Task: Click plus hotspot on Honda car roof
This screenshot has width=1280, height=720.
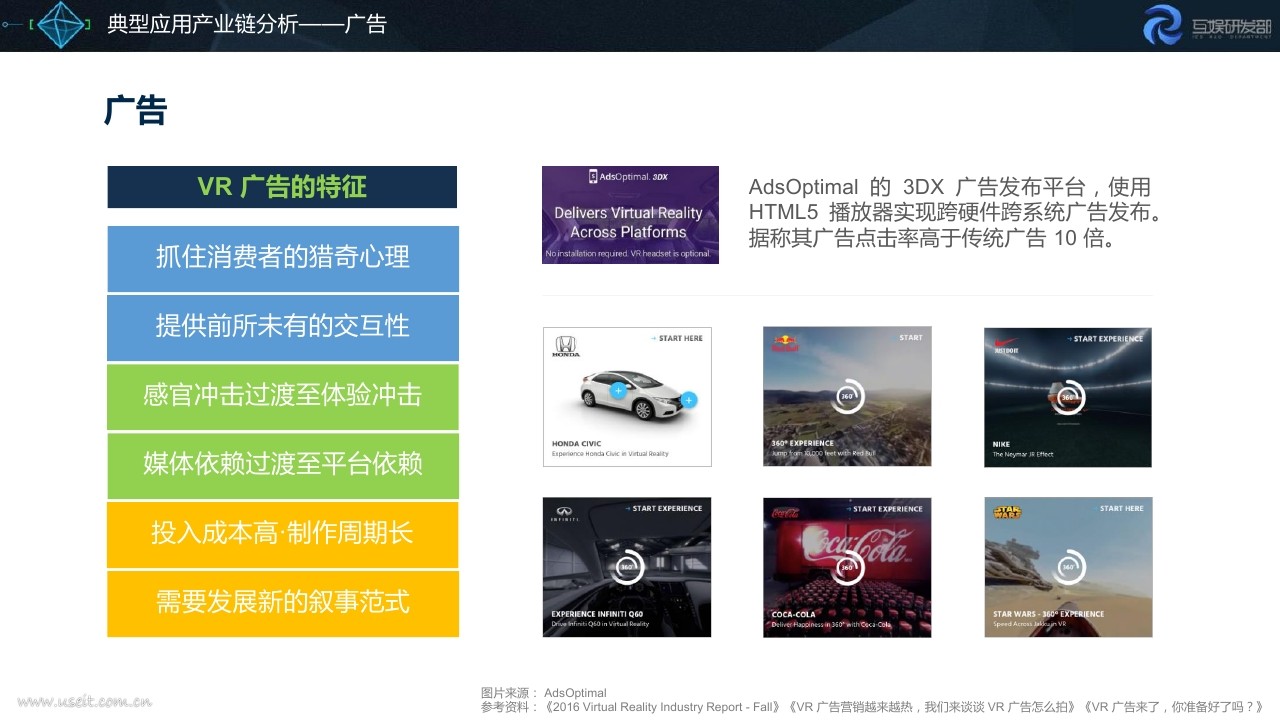Action: pyautogui.click(x=618, y=390)
